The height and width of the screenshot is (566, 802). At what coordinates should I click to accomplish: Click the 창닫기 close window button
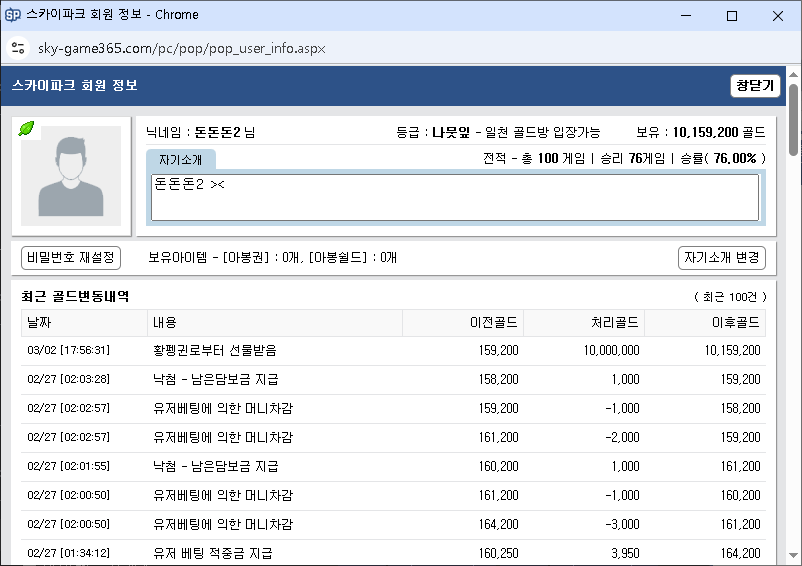(755, 86)
